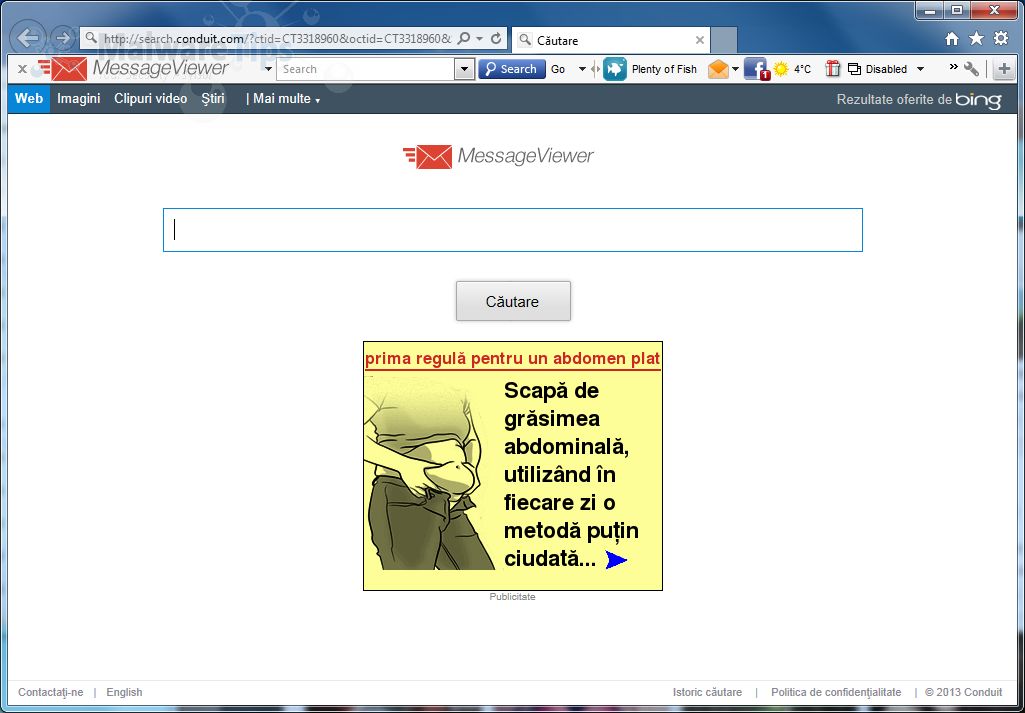The height and width of the screenshot is (713, 1025).
Task: Open the dropdown arrow next to Go
Action: click(582, 69)
